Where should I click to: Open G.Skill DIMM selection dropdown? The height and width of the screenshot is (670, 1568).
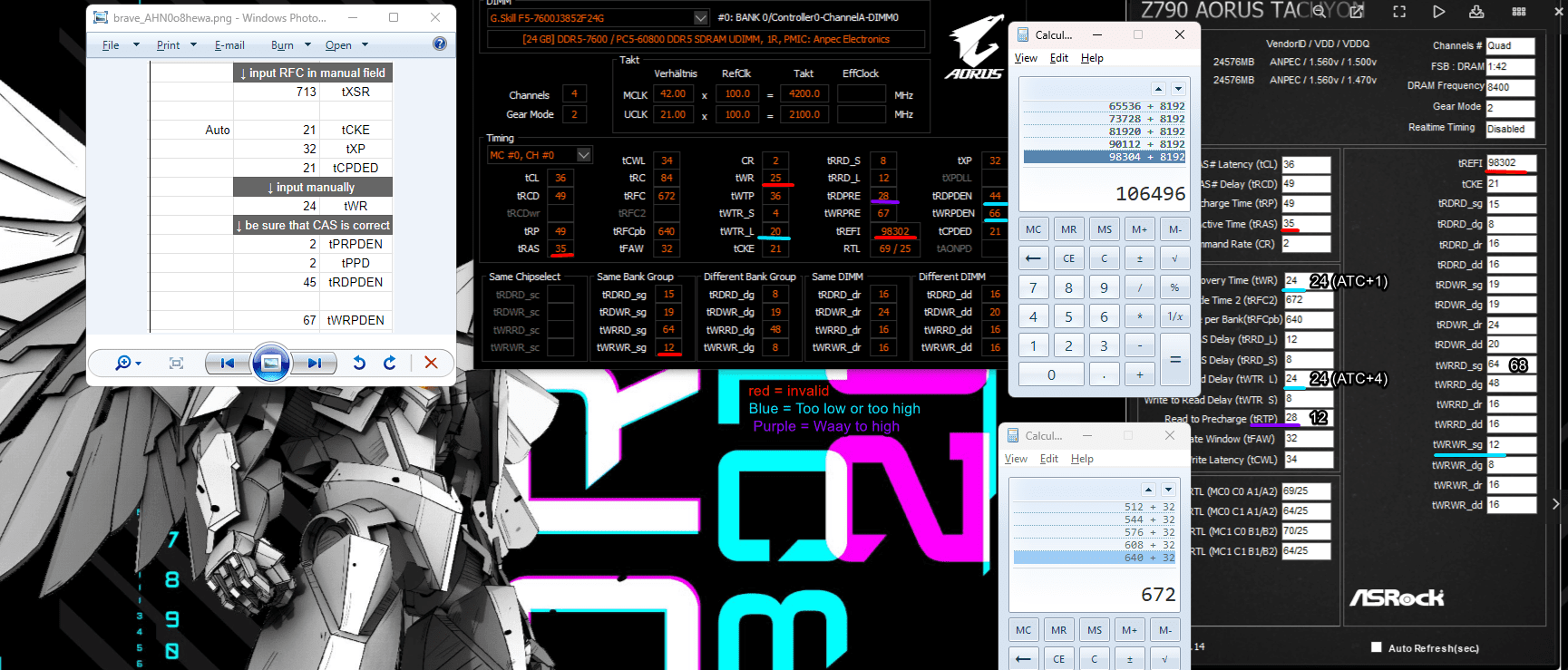point(700,18)
